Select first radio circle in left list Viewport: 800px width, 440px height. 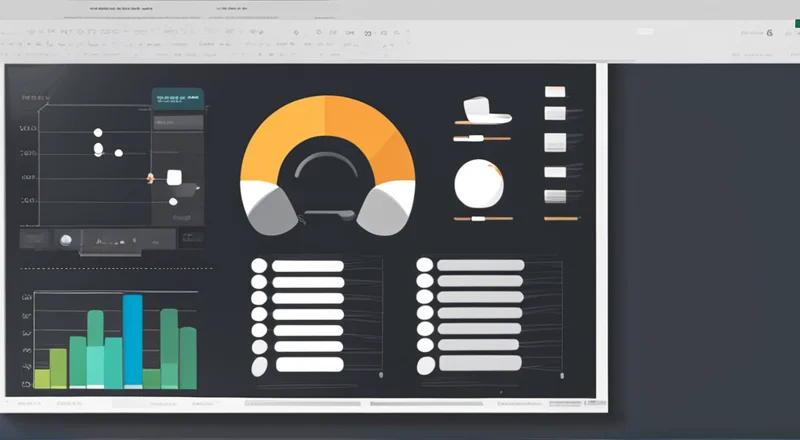(259, 265)
